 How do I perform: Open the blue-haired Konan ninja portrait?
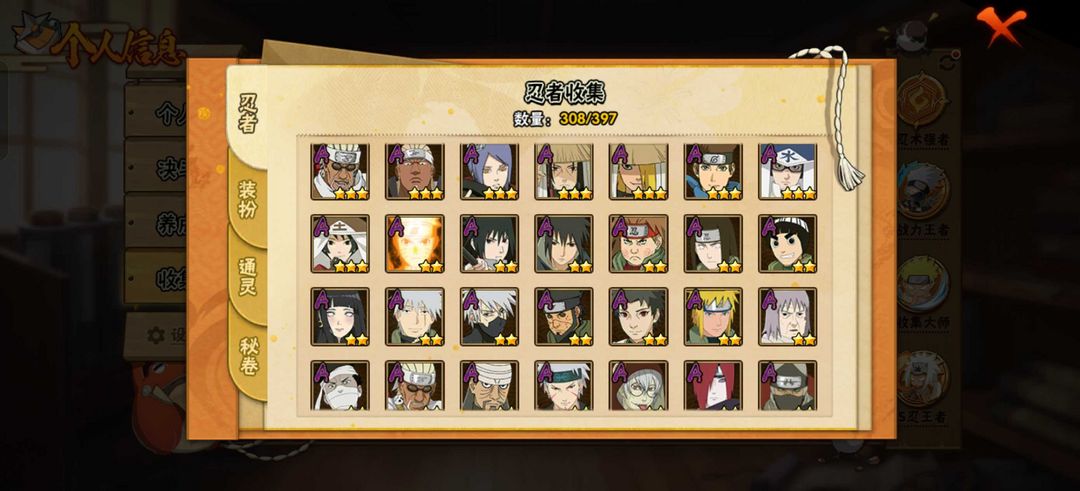pyautogui.click(x=490, y=171)
